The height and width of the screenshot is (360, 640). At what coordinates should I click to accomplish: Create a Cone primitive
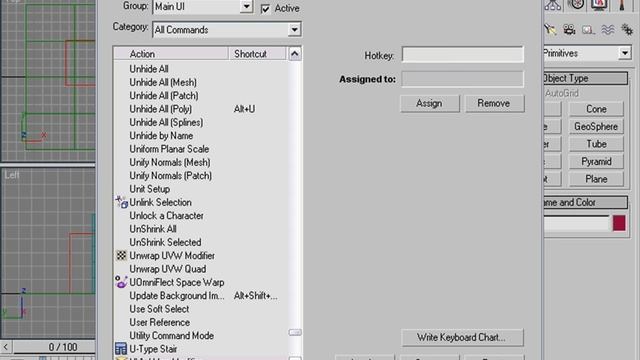pyautogui.click(x=596, y=109)
